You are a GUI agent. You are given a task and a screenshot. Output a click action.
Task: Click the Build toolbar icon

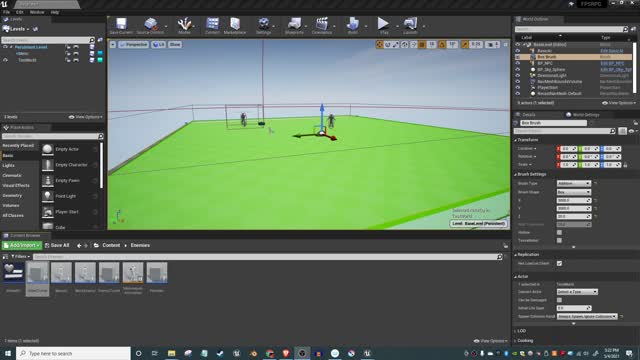[x=353, y=24]
